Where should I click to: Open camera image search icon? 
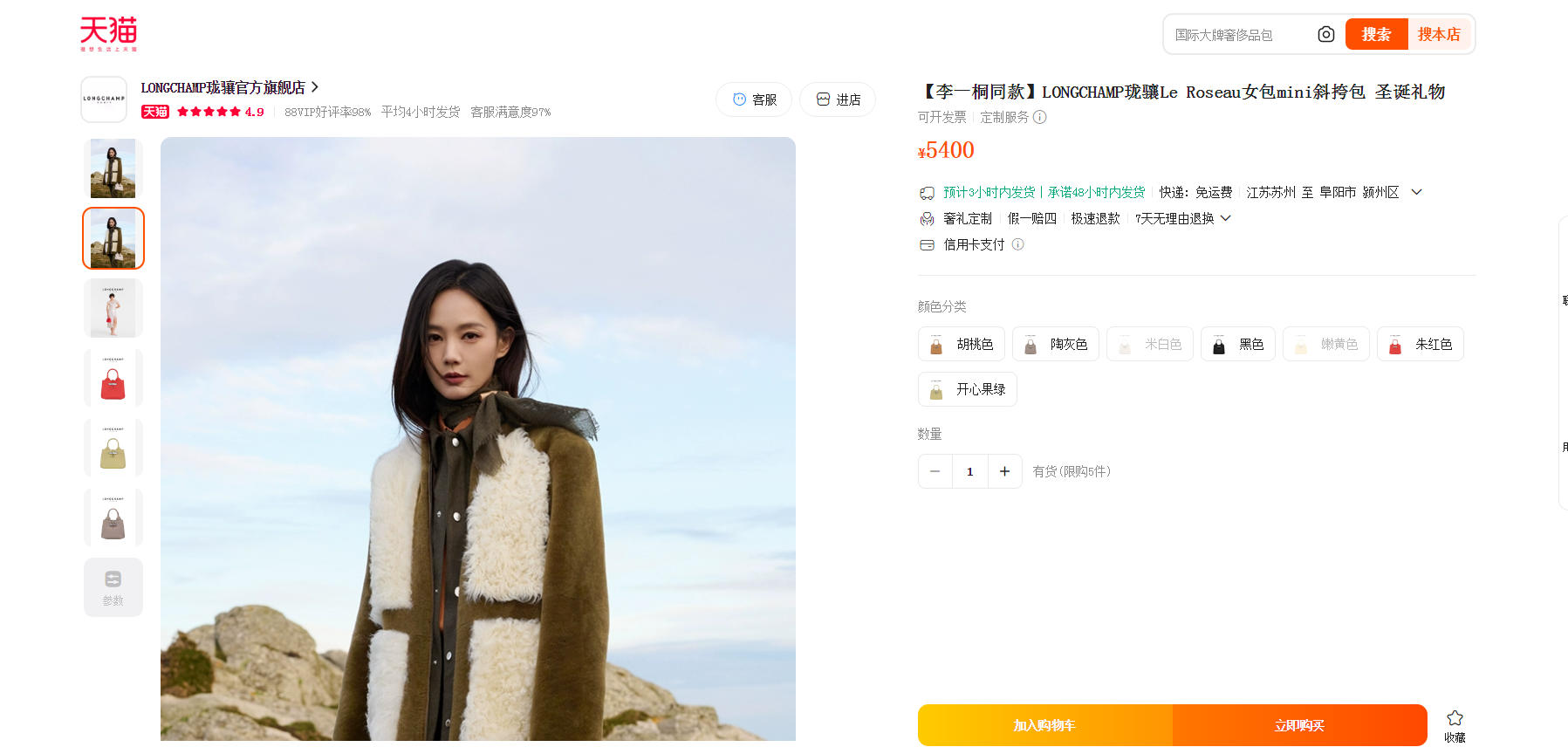tap(1325, 34)
